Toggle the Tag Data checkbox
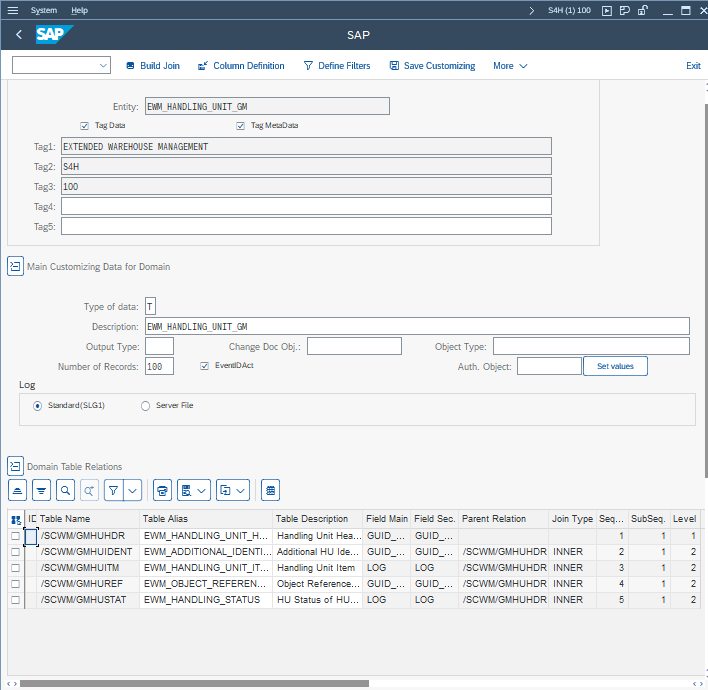The width and height of the screenshot is (708, 690). [x=85, y=126]
